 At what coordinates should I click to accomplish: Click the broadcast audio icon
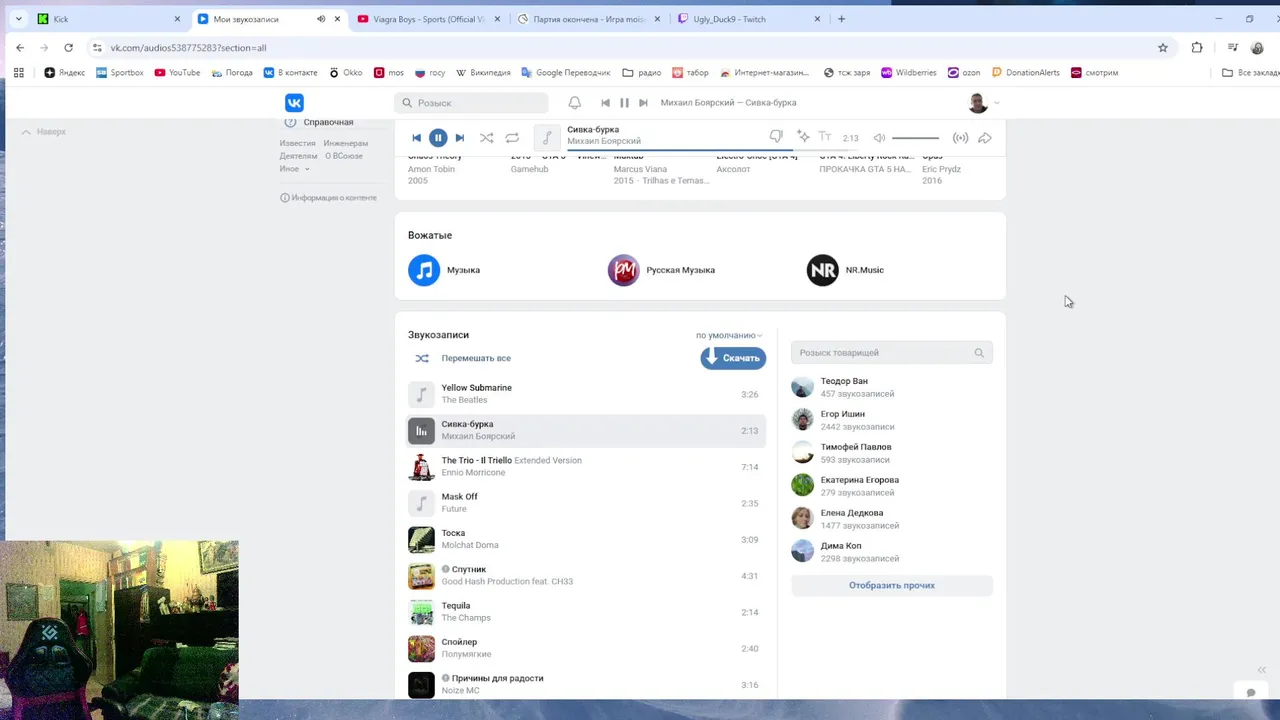point(960,138)
